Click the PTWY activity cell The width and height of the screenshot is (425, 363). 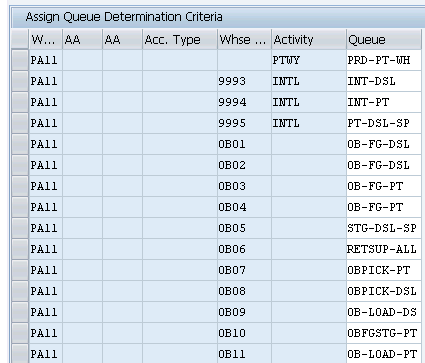click(x=309, y=60)
